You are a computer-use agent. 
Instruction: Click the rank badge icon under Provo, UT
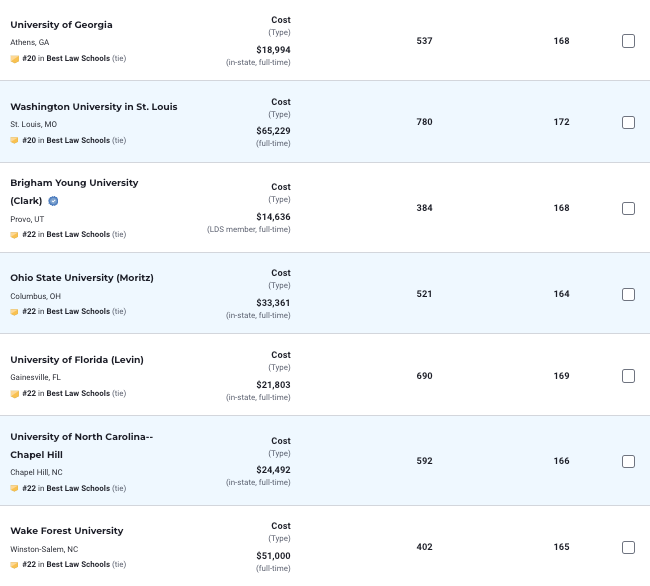(15, 235)
